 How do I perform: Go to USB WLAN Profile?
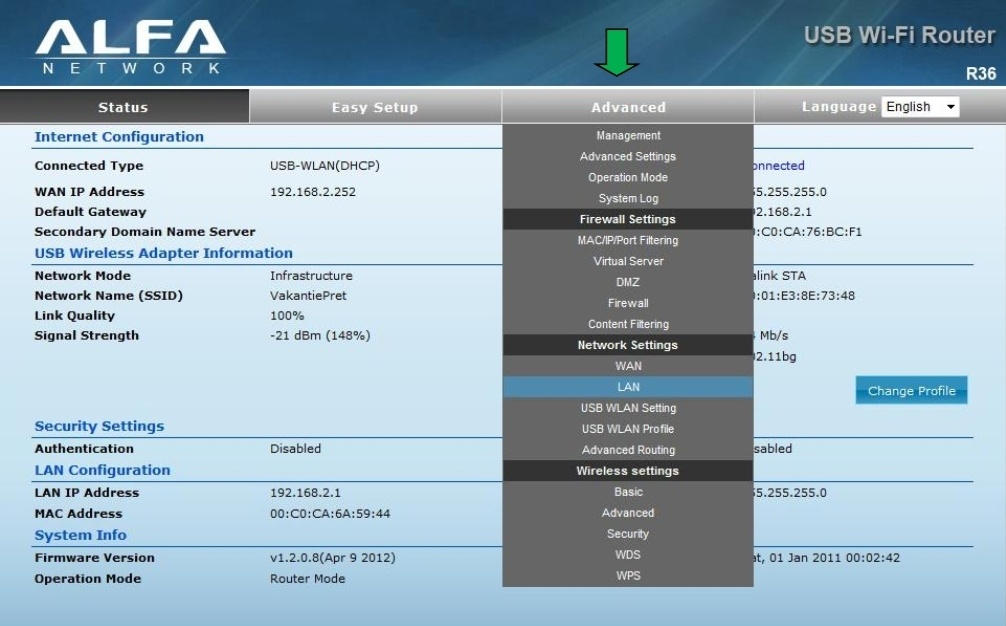(628, 428)
